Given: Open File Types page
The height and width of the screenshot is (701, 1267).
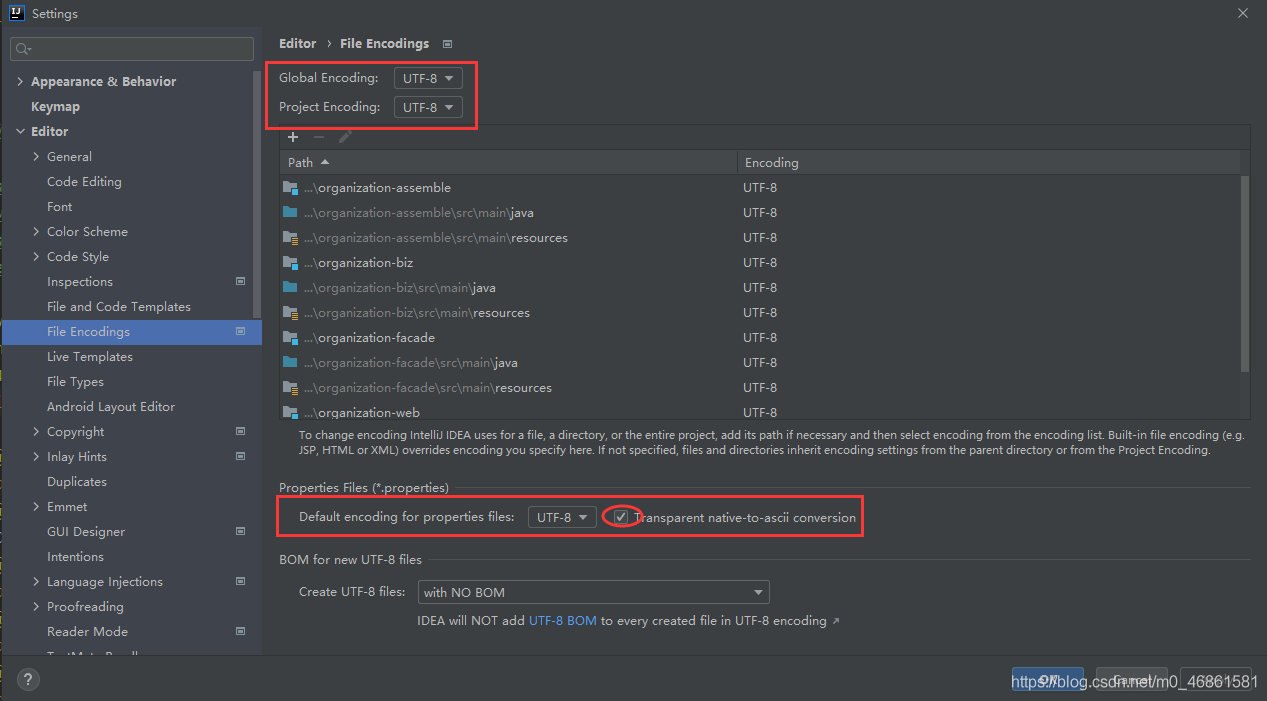Looking at the screenshot, I should pos(75,382).
